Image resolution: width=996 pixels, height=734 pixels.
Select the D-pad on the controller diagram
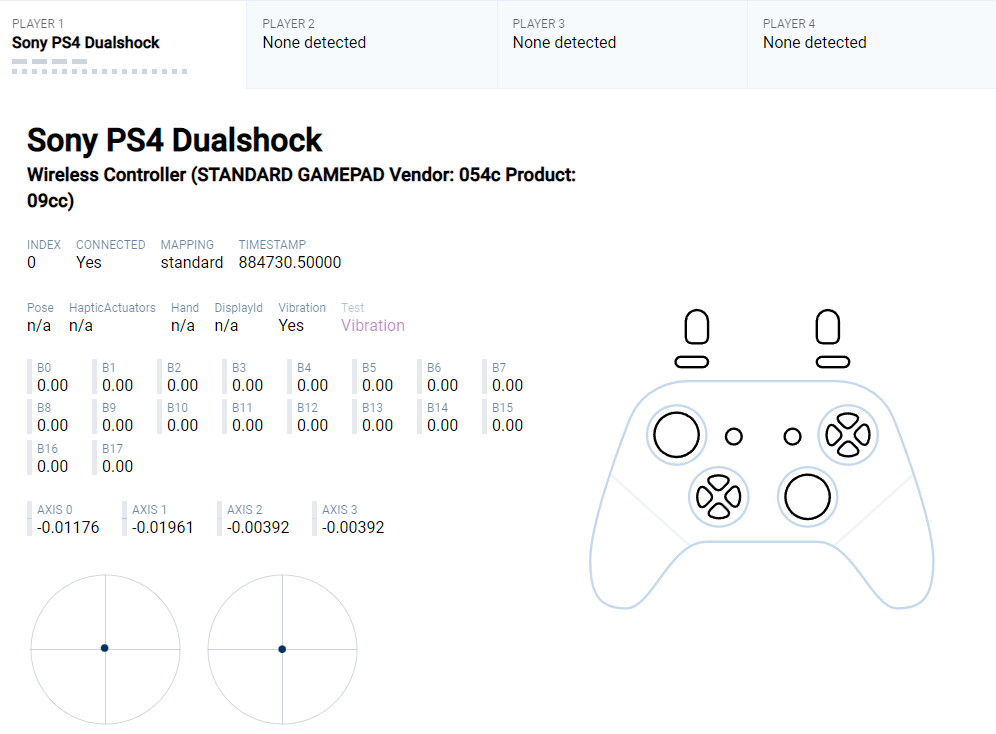pyautogui.click(x=719, y=495)
